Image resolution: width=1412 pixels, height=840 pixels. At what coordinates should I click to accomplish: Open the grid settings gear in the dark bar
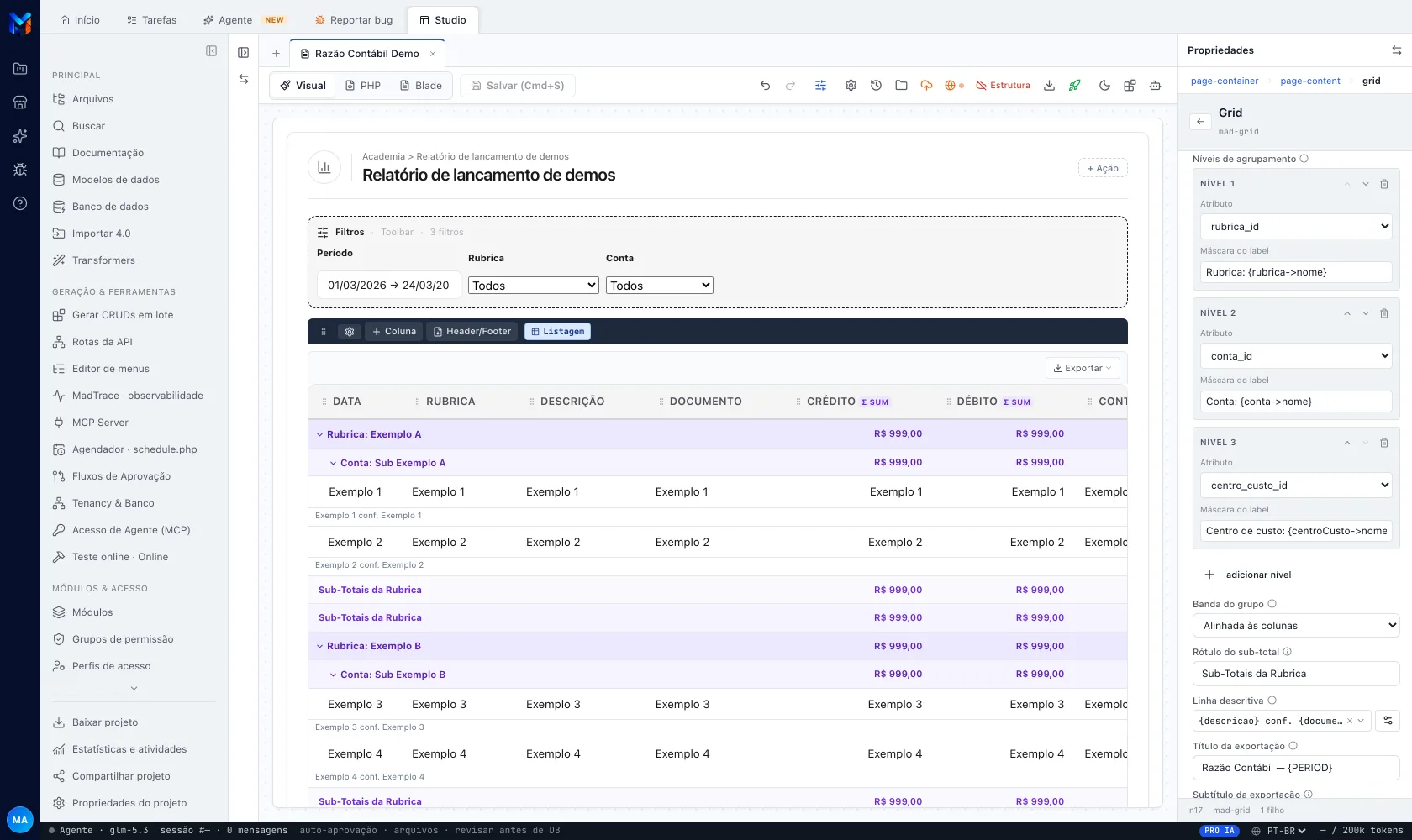[x=350, y=332]
